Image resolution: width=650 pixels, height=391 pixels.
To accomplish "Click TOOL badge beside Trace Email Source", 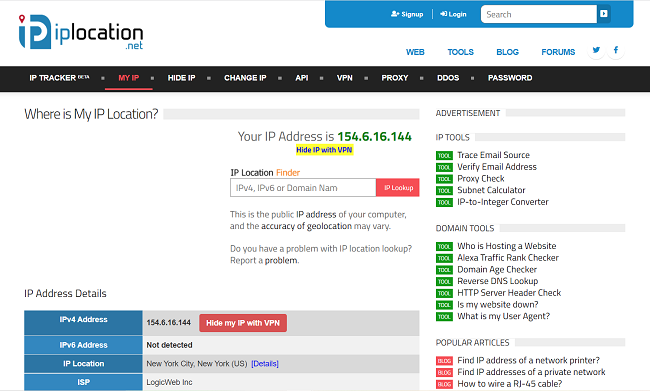I will 444,155.
